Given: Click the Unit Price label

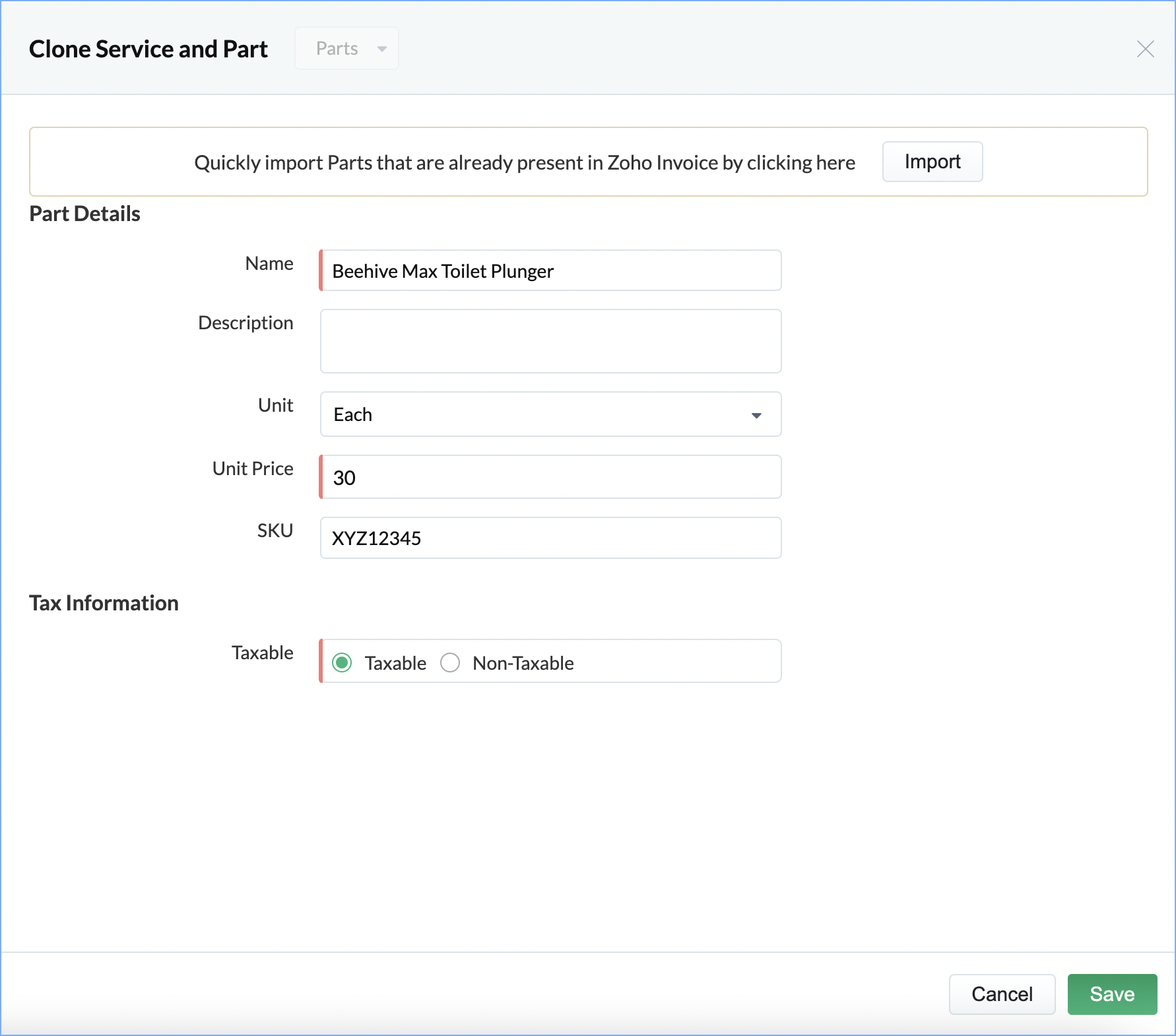Looking at the screenshot, I should [x=253, y=469].
